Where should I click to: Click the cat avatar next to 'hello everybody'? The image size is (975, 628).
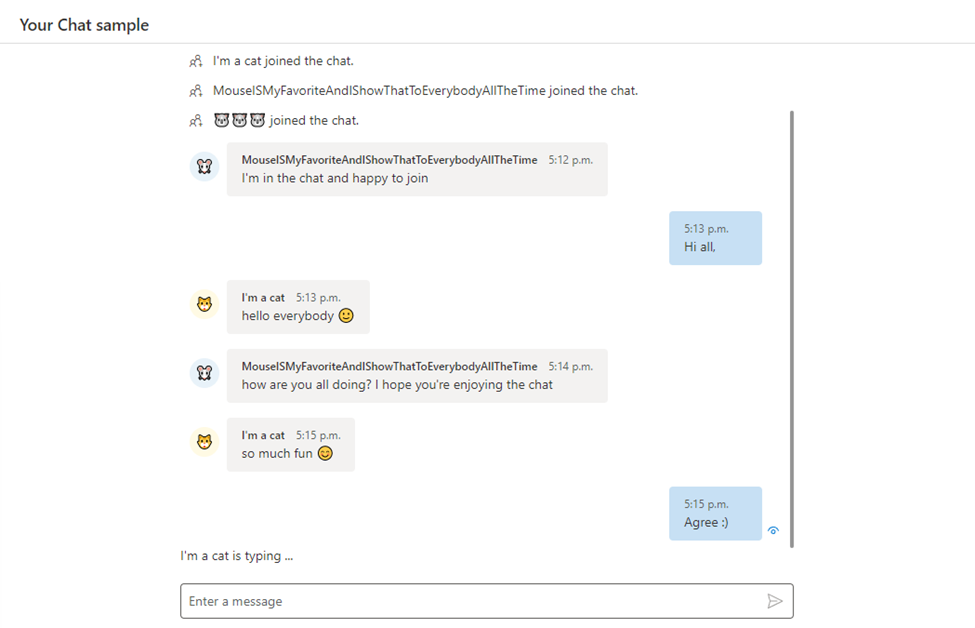click(x=205, y=305)
